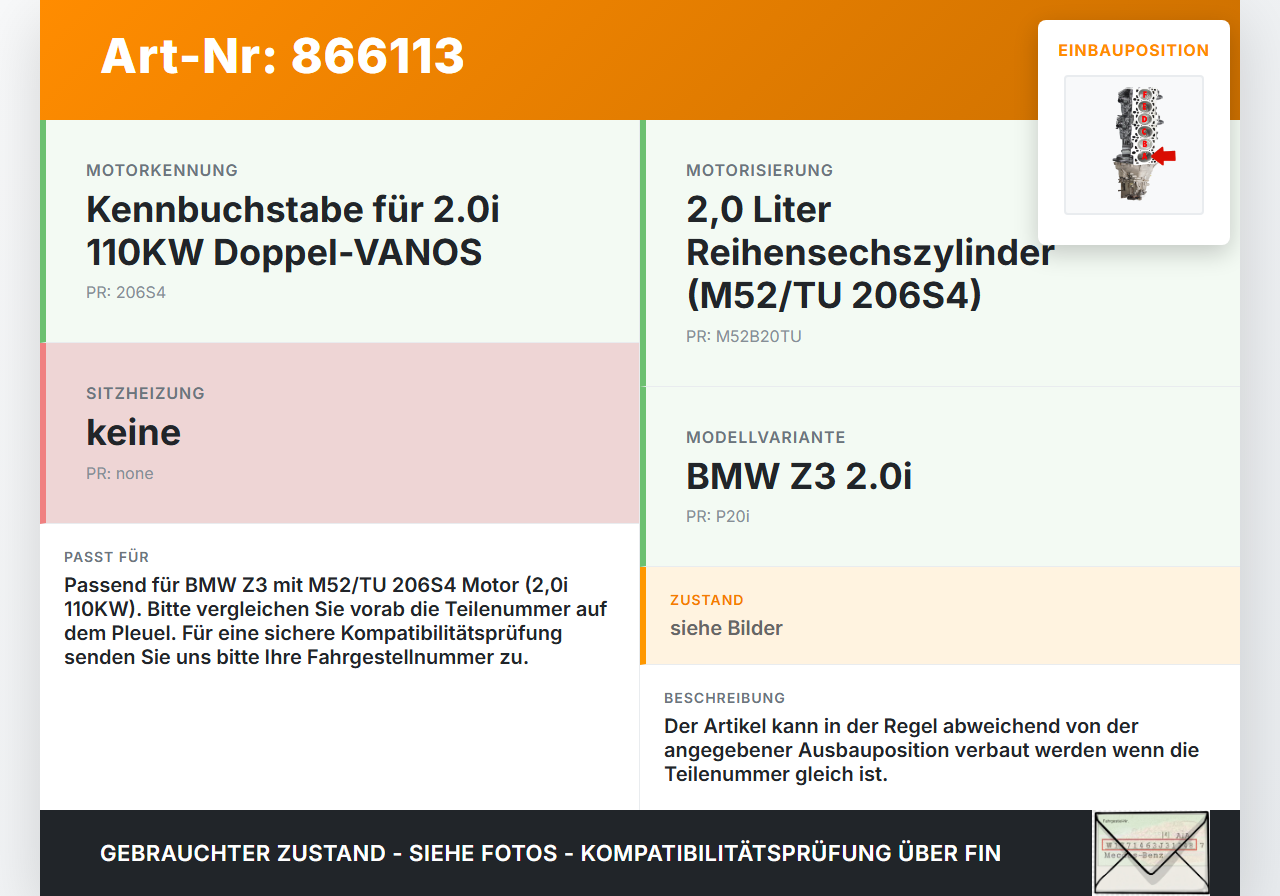Click the SITZHEIZUNG label
Screen dimensions: 1280x896
pos(145,393)
